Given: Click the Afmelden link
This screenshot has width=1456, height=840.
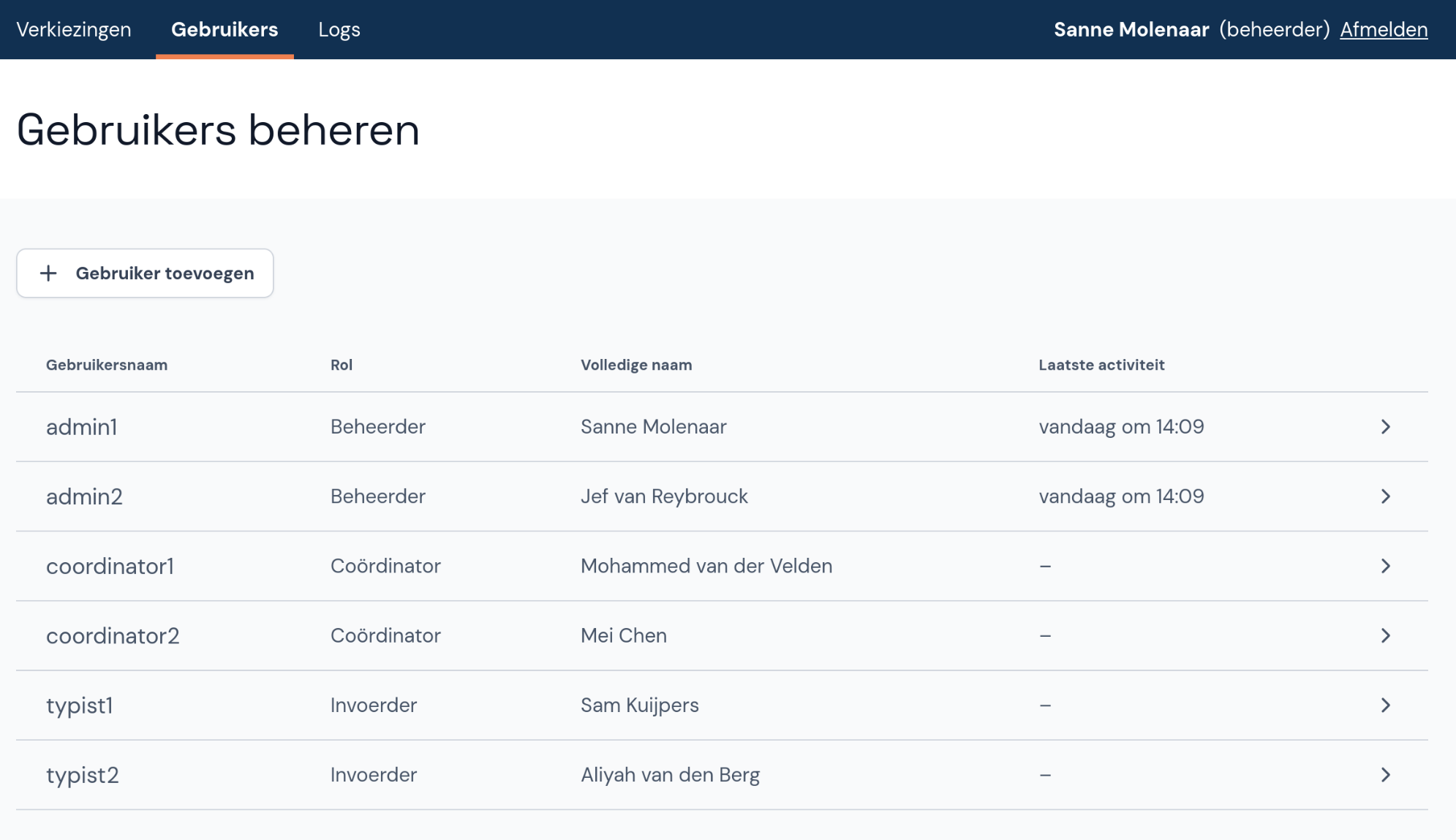Looking at the screenshot, I should (1384, 29).
